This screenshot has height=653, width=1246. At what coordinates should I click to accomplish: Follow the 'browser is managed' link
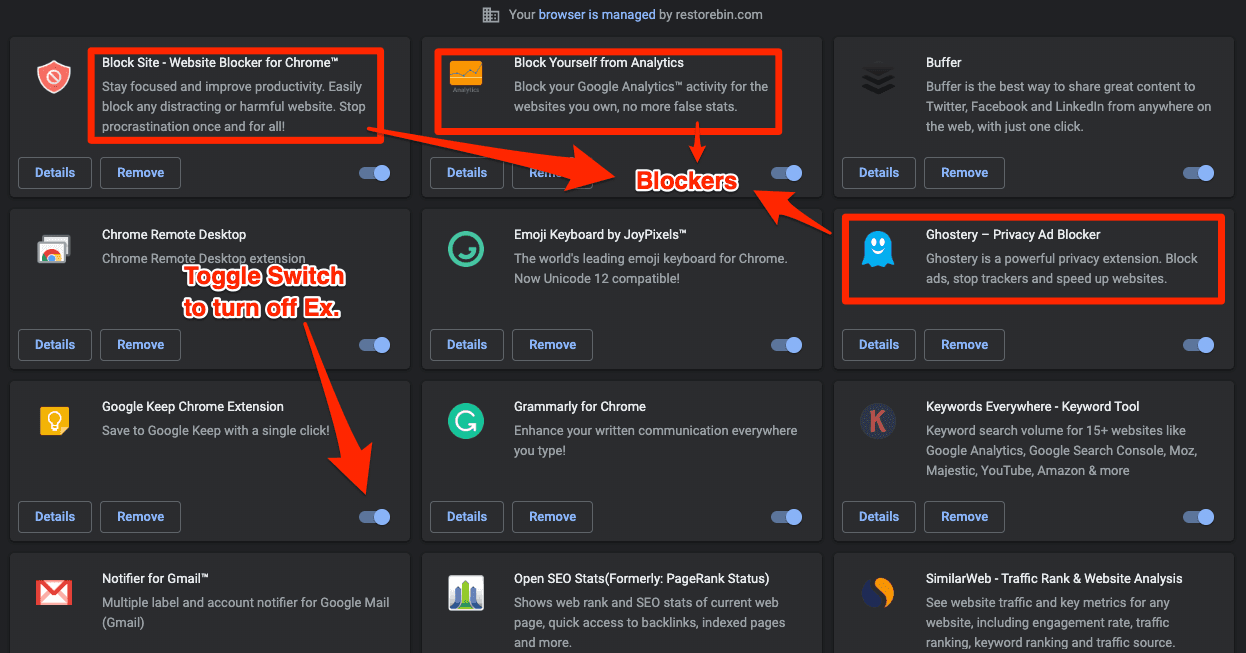[x=597, y=14]
